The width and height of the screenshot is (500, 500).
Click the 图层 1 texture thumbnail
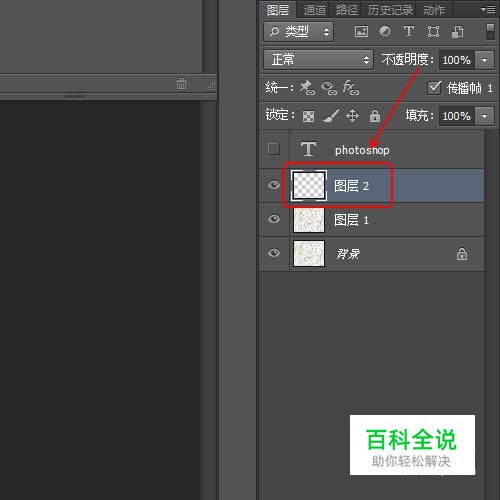pos(309,220)
